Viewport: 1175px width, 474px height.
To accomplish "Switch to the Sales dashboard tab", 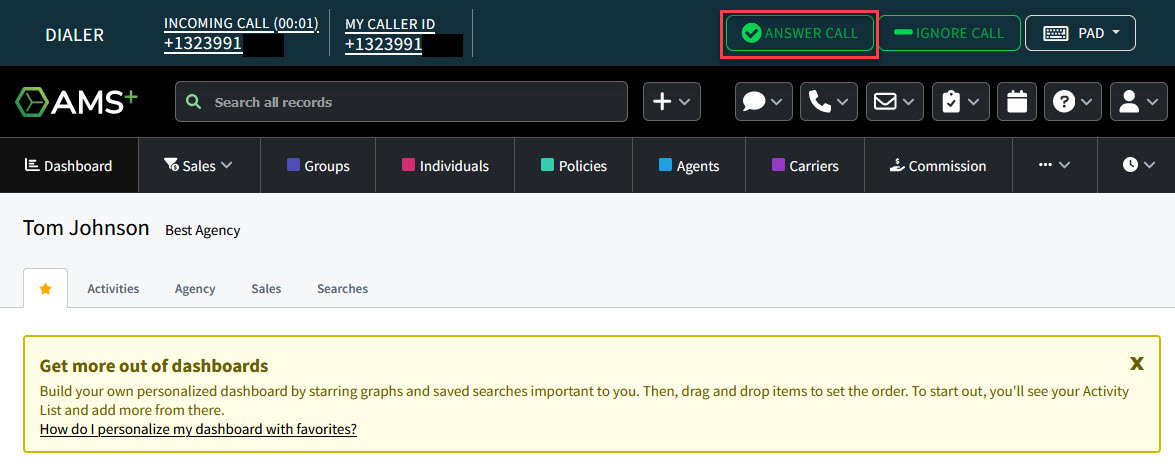I will pos(266,288).
